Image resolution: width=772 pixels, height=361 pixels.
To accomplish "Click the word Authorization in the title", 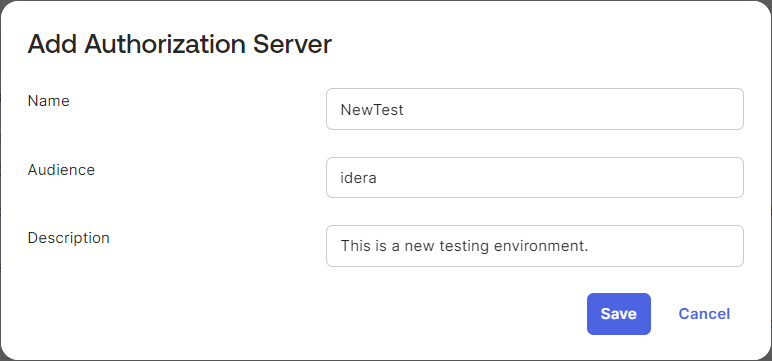I will pos(165,44).
